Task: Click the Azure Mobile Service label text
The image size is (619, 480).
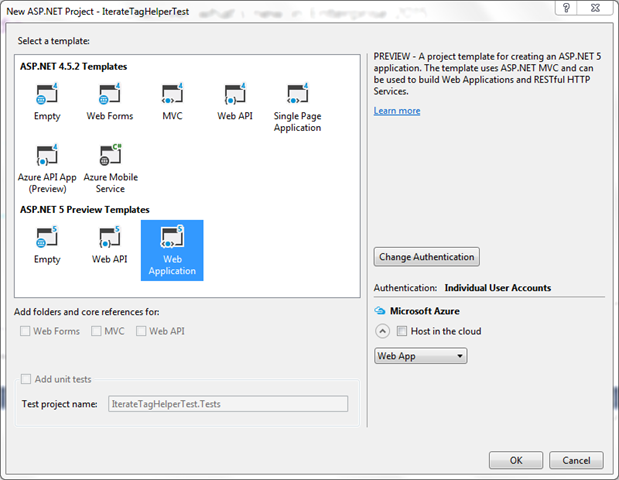Action: pyautogui.click(x=111, y=183)
